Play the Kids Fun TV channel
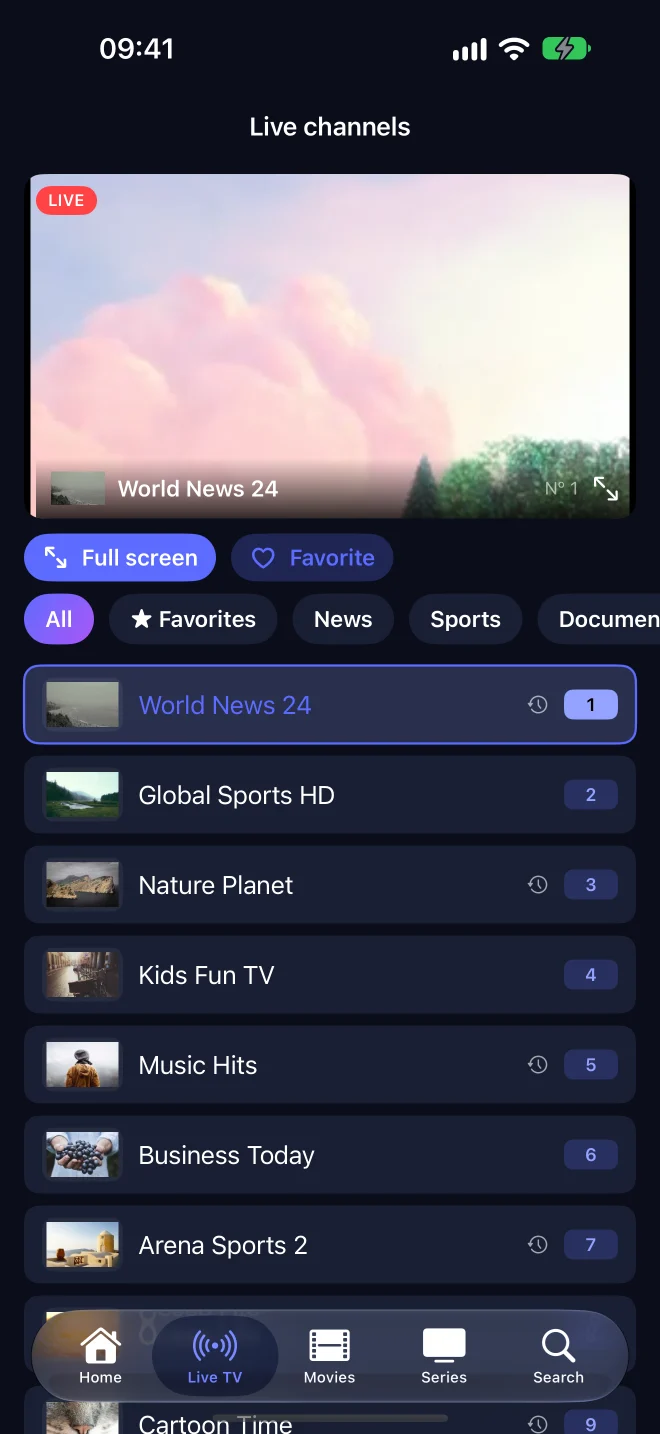Image resolution: width=660 pixels, height=1434 pixels. coord(330,975)
